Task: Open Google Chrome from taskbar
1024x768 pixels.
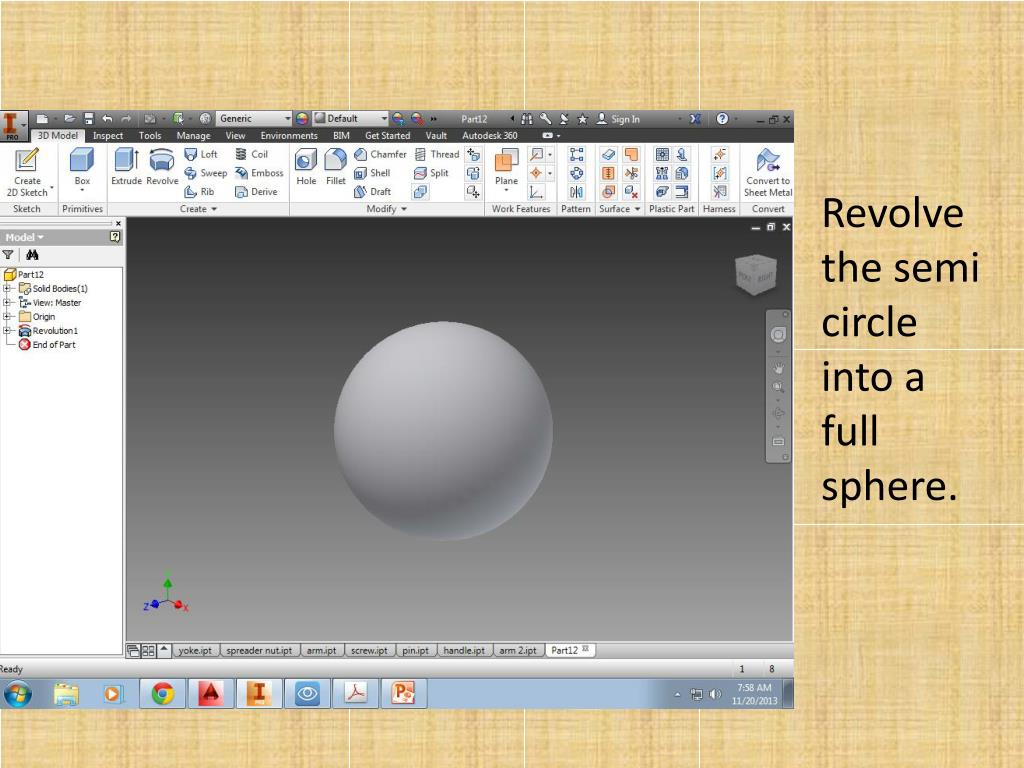Action: 163,694
